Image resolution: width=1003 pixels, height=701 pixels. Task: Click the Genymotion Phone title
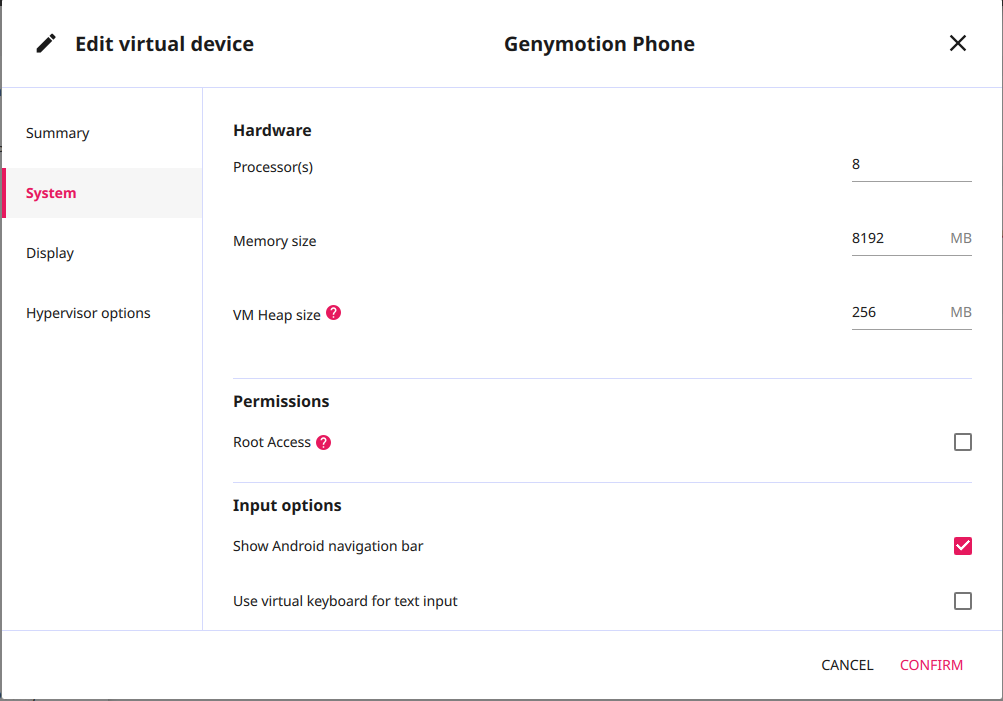point(599,43)
